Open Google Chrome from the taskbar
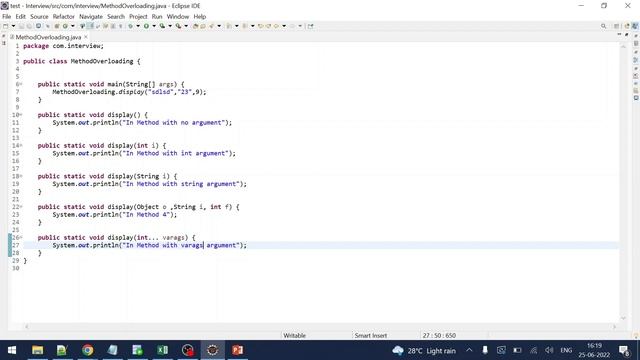This screenshot has height=360, width=640. coord(87,350)
